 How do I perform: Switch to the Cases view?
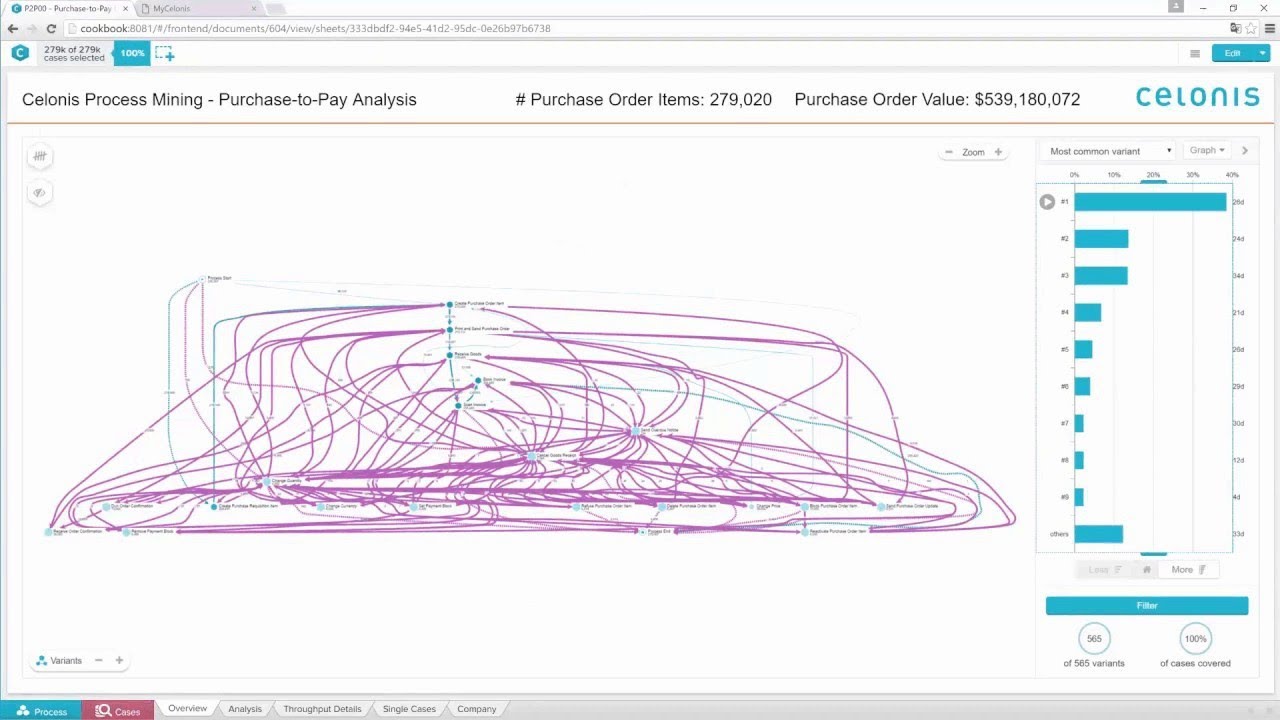click(x=118, y=711)
